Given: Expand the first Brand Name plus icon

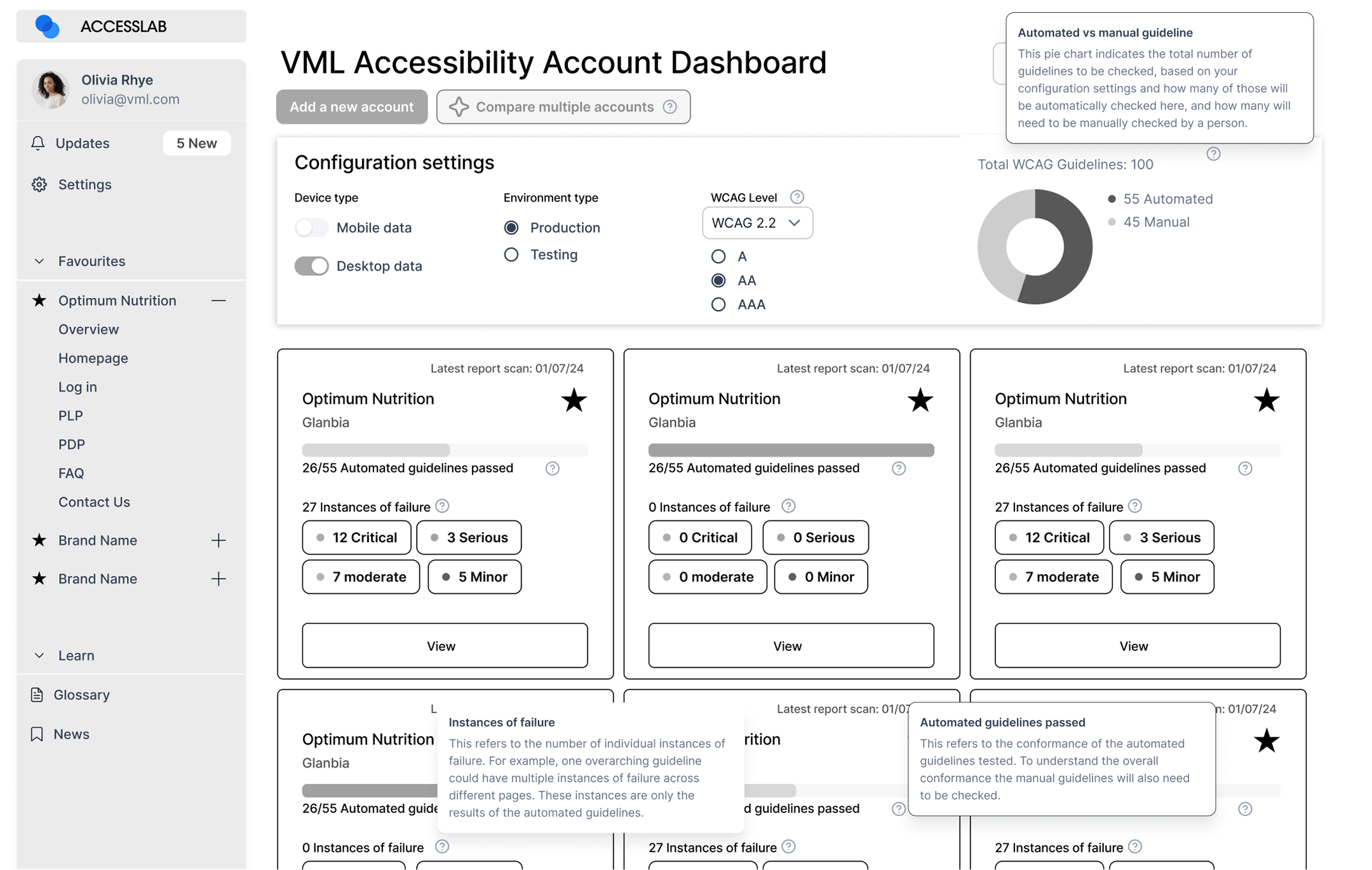Looking at the screenshot, I should (219, 540).
